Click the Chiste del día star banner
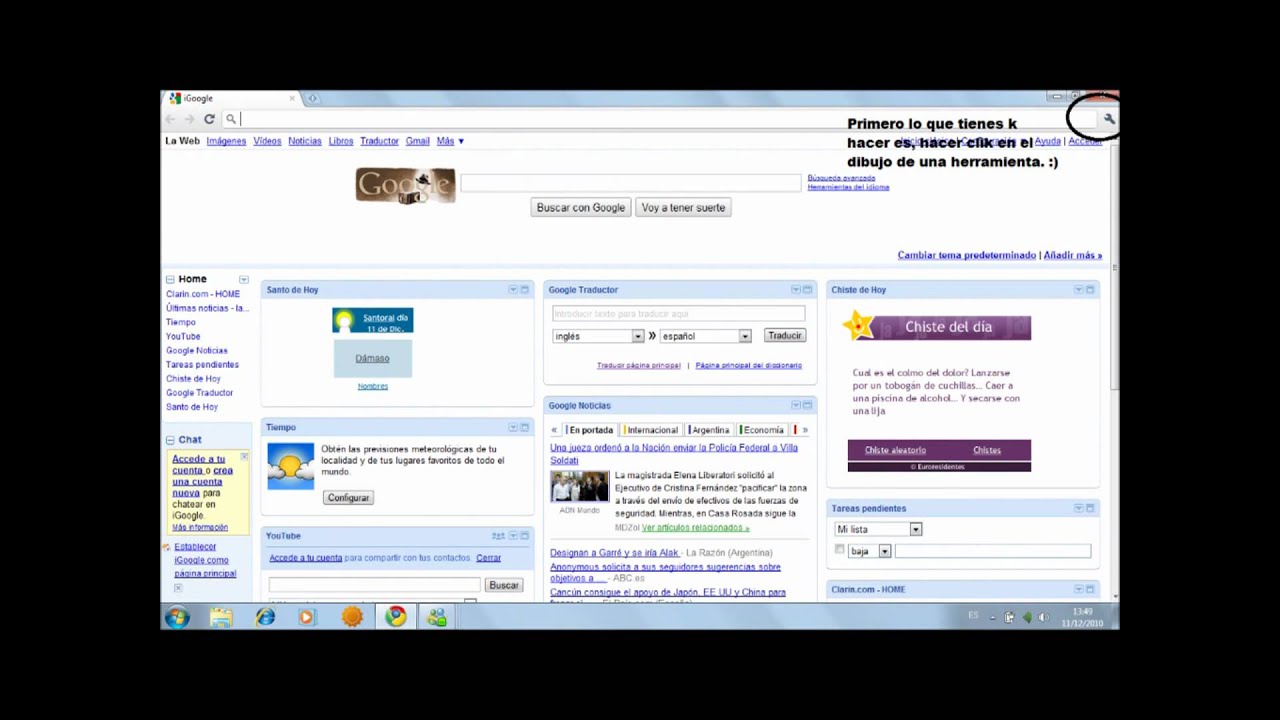The image size is (1280, 720). tap(939, 327)
